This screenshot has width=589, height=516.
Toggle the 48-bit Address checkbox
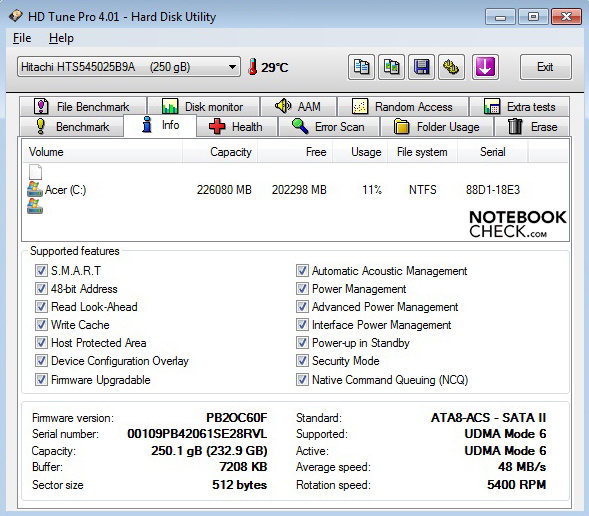[41, 288]
